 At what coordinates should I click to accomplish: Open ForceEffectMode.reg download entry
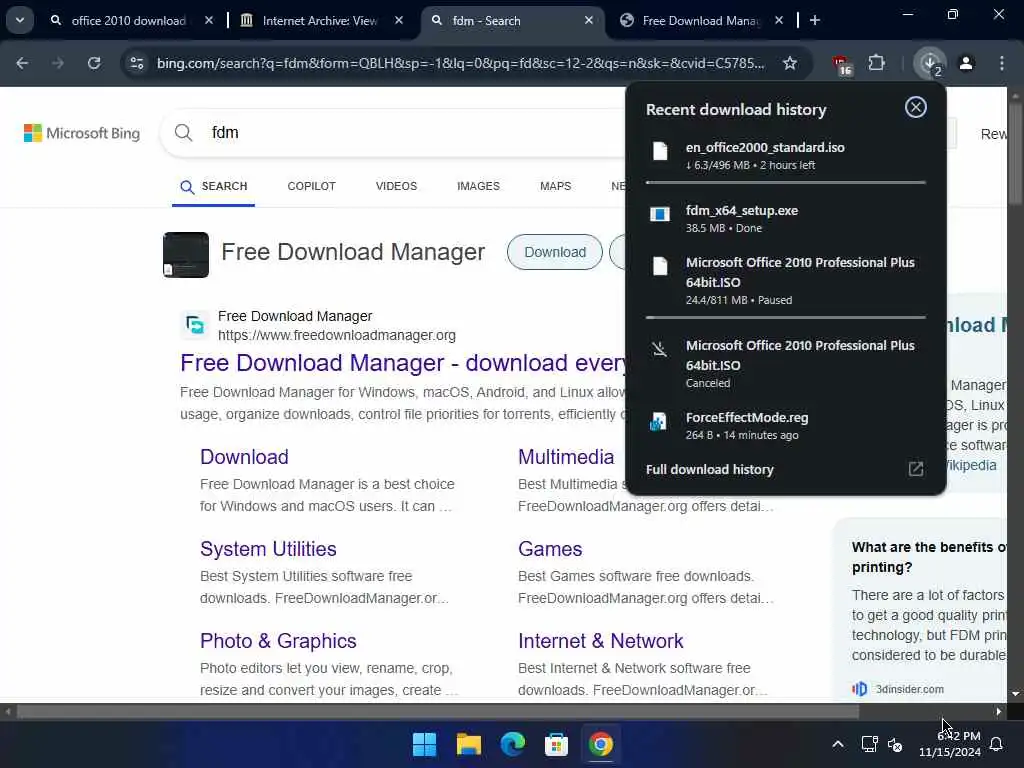click(786, 425)
